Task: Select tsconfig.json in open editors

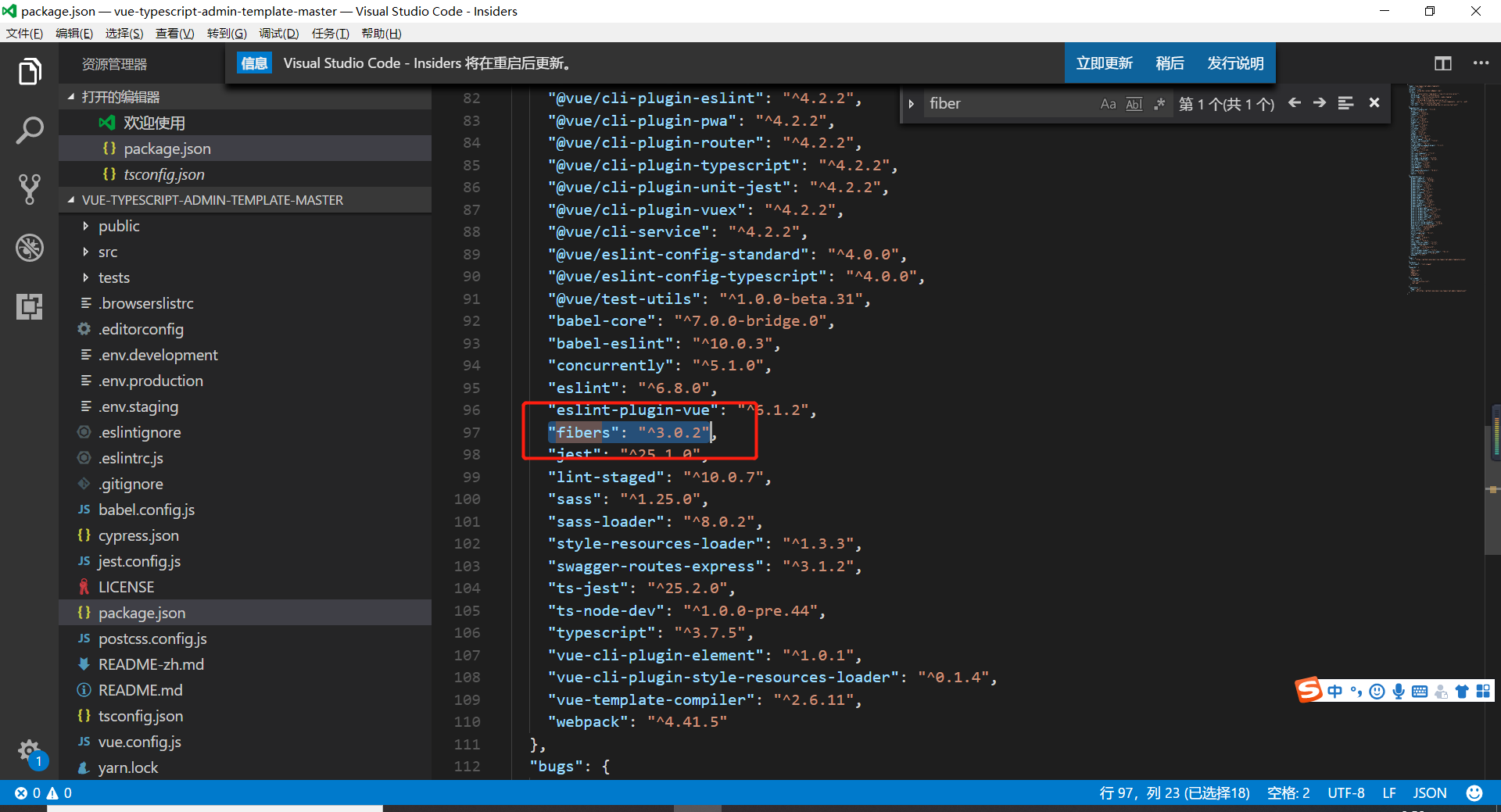Action: coord(245,174)
